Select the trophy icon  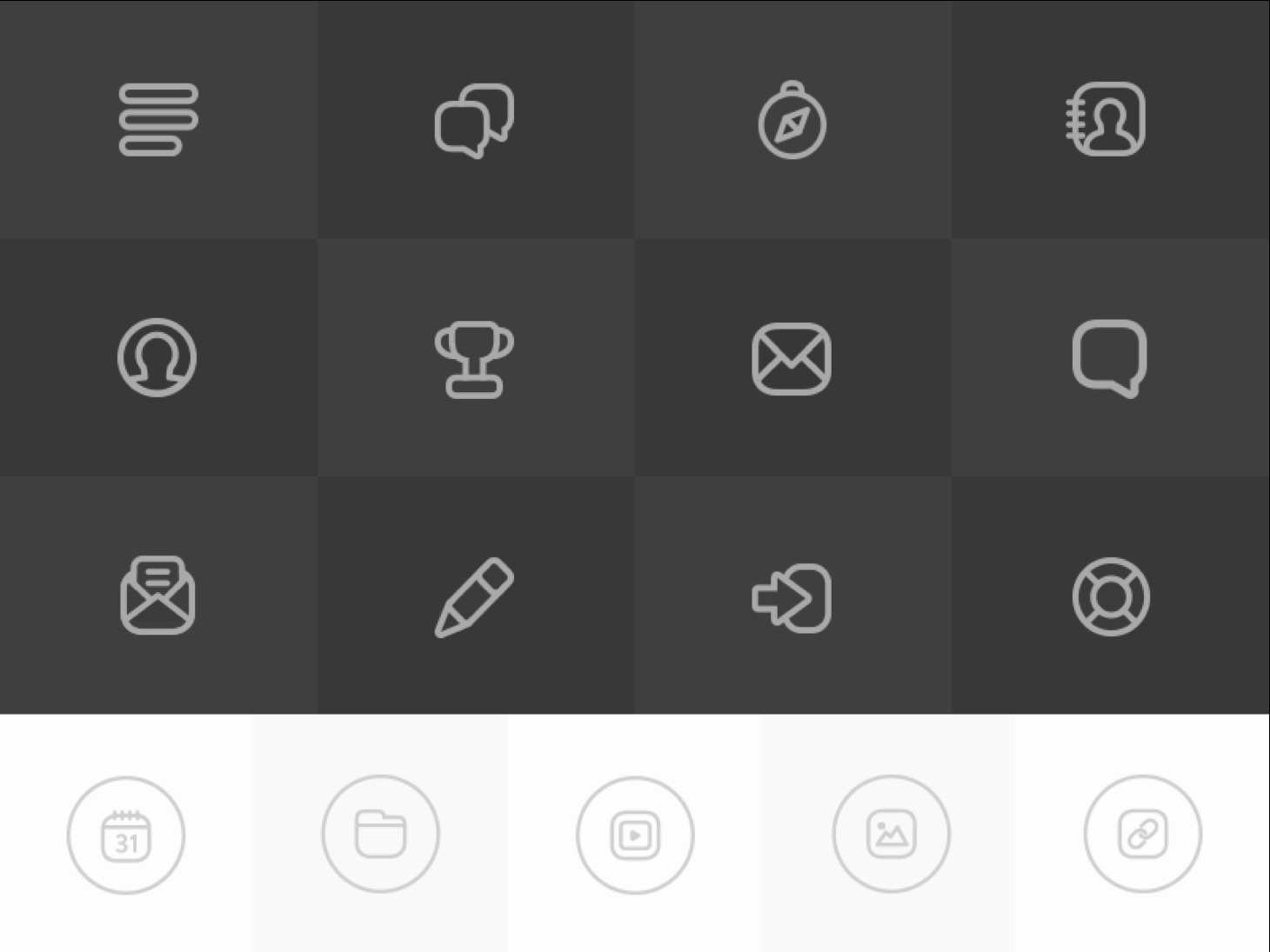[x=474, y=360]
